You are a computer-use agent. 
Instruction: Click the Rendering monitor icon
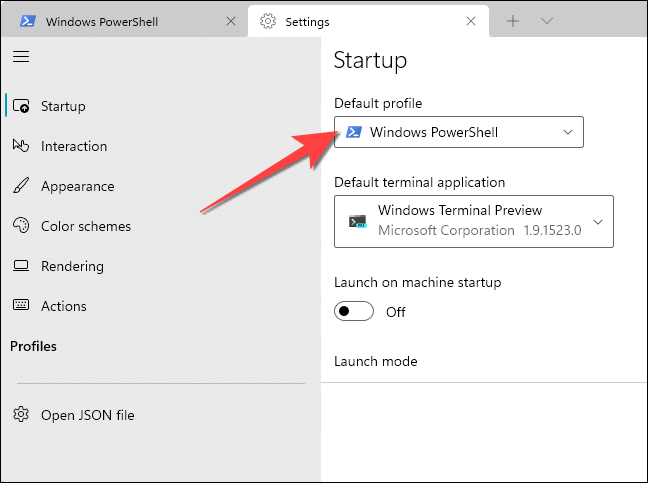[21, 266]
